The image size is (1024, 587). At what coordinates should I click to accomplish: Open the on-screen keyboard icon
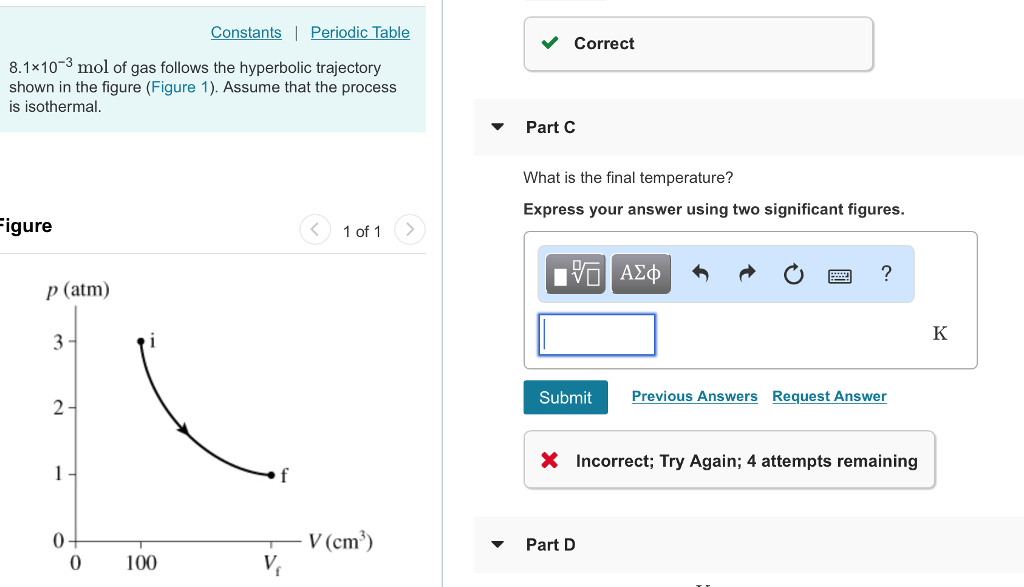click(840, 274)
